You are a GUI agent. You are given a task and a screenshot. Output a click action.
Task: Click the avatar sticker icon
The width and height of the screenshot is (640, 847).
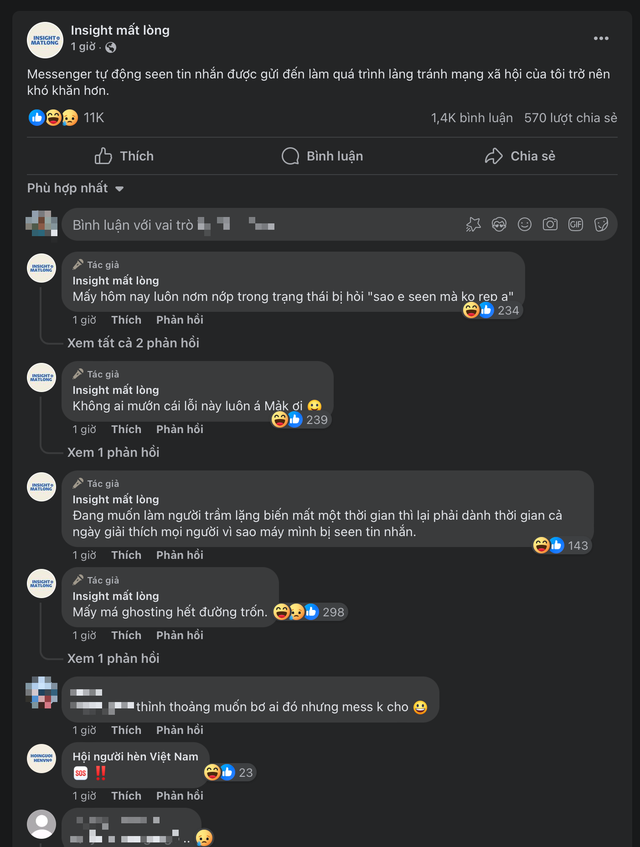point(498,225)
